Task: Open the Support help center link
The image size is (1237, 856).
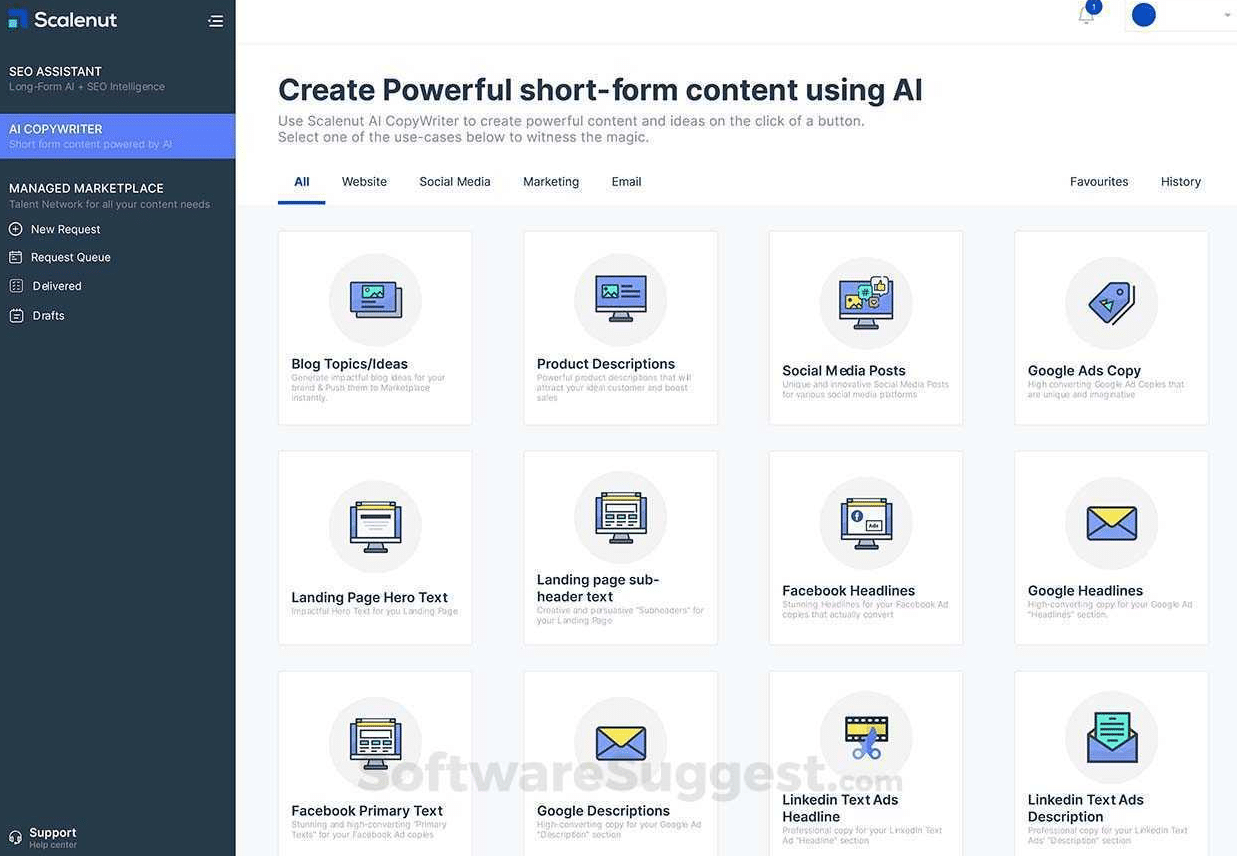Action: [x=53, y=838]
